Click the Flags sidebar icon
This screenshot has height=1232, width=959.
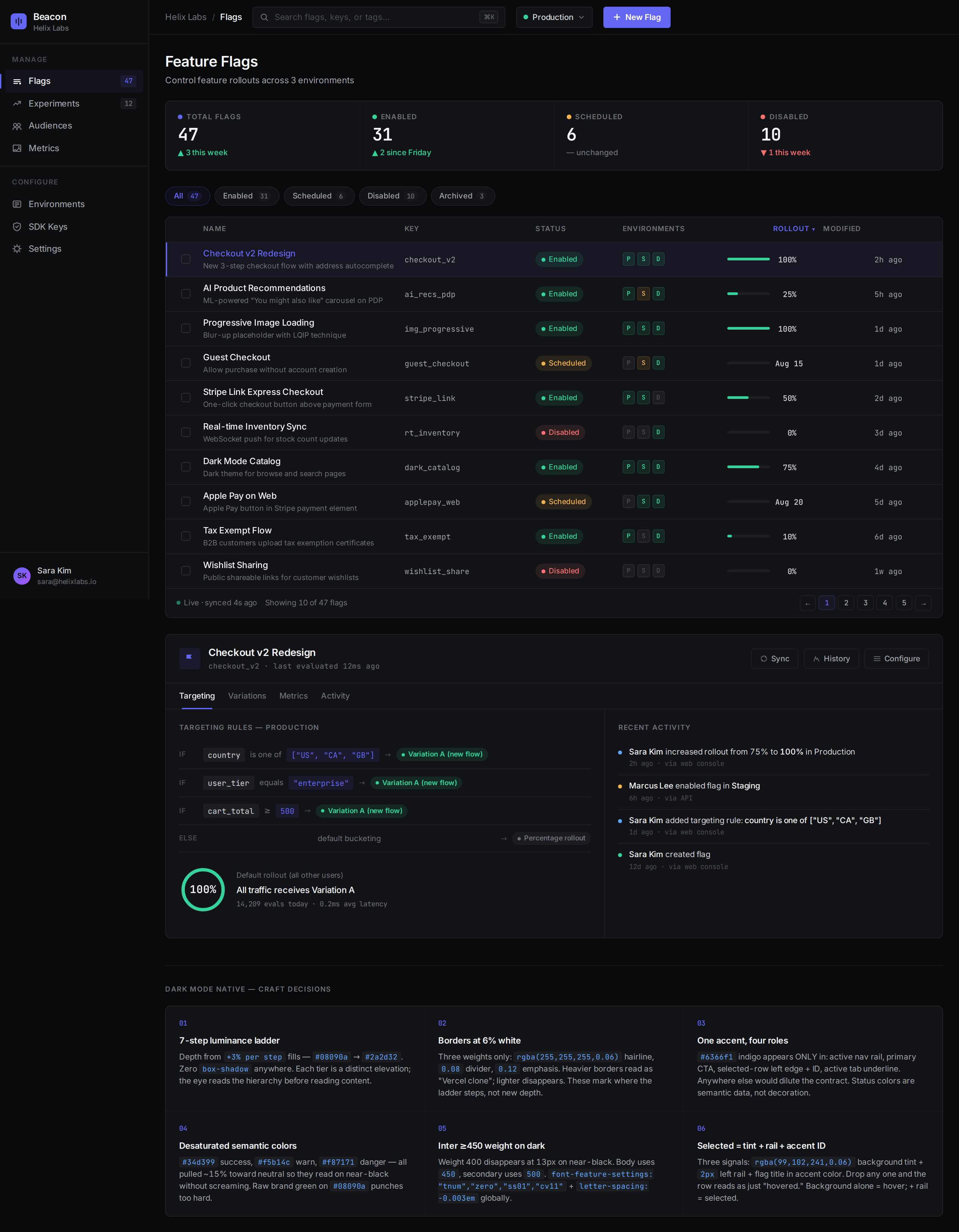[17, 81]
